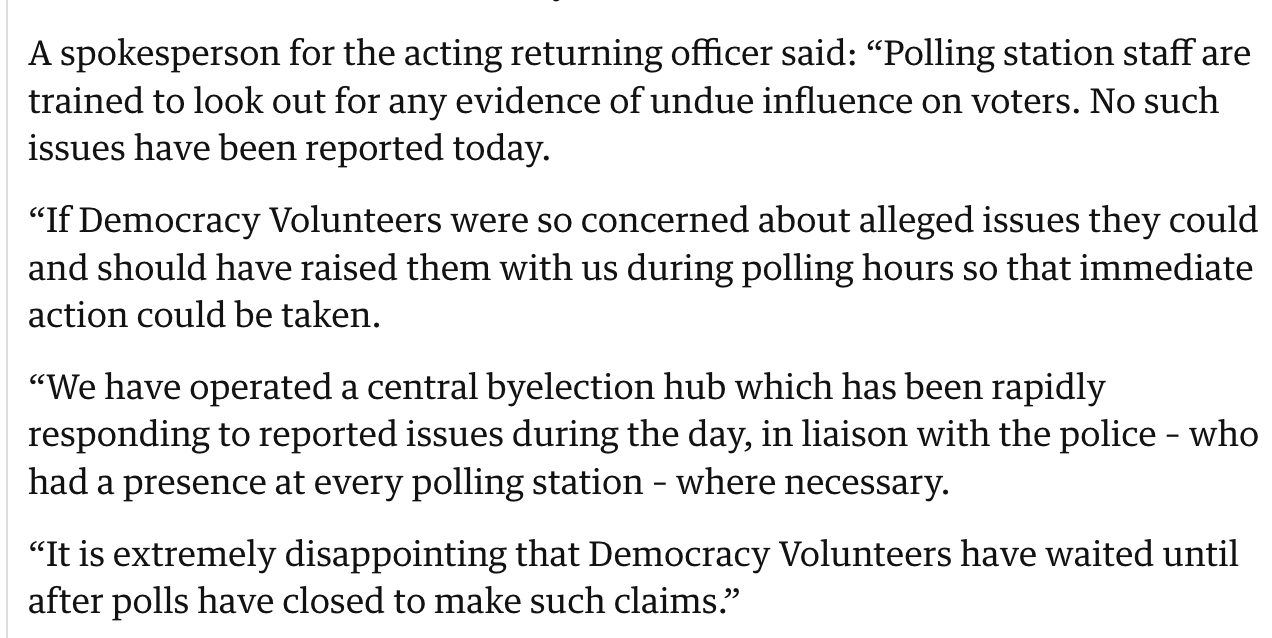This screenshot has height=638, width=1272.
Task: Click the word "rapidly" in third paragraph
Action: click(1048, 387)
